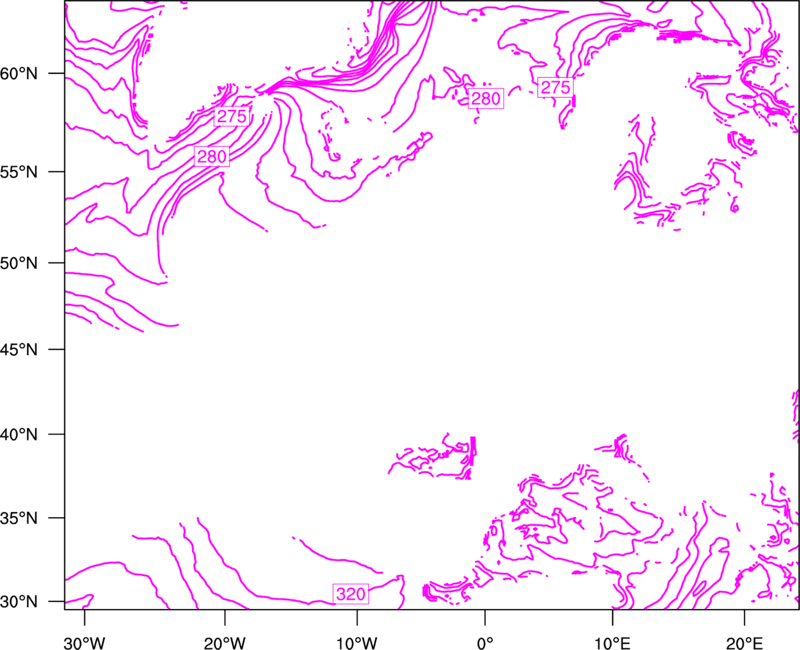This screenshot has height=650, width=800.
Task: Click the 55°N latitude axis label
Action: tap(19, 172)
